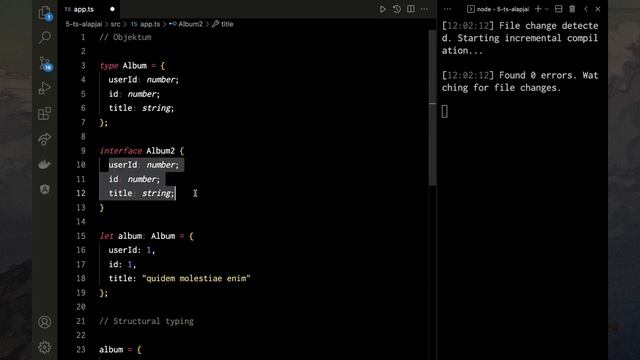Click "// Structural typing" comment
Image resolution: width=640 pixels, height=360 pixels.
(x=147, y=321)
